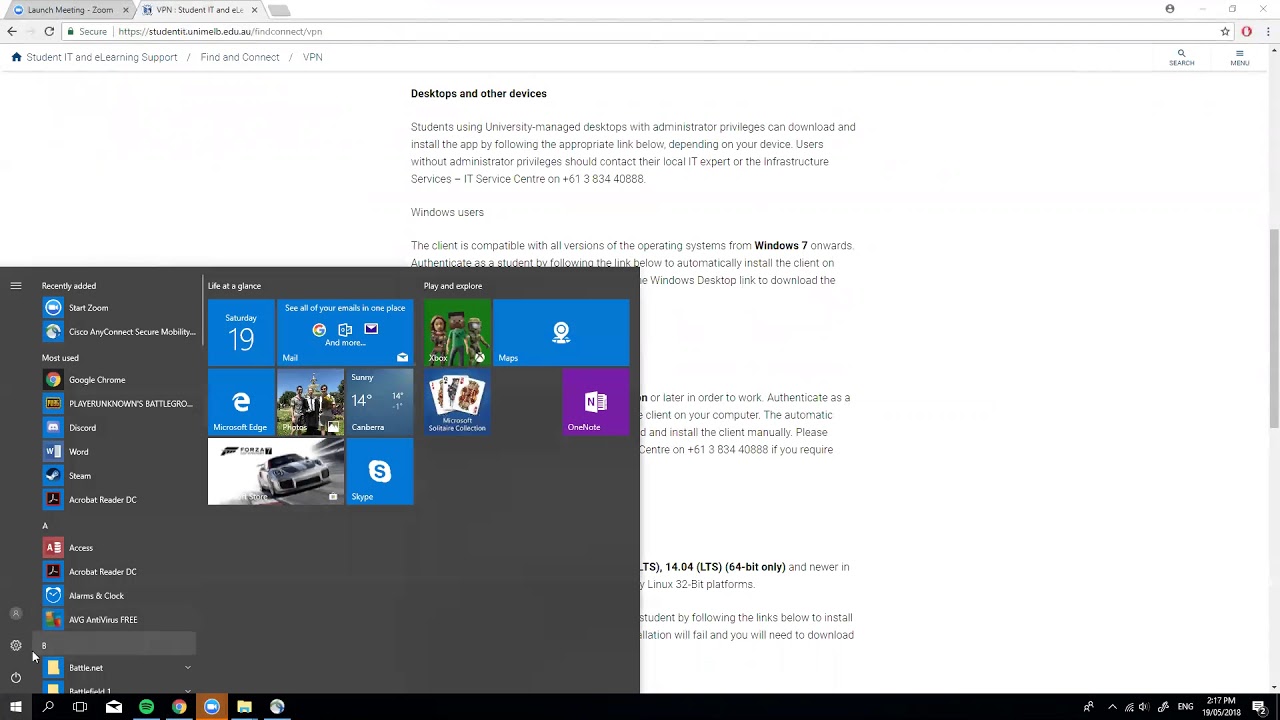Image resolution: width=1280 pixels, height=720 pixels.
Task: Open Access in the A section
Action: pyautogui.click(x=118, y=548)
